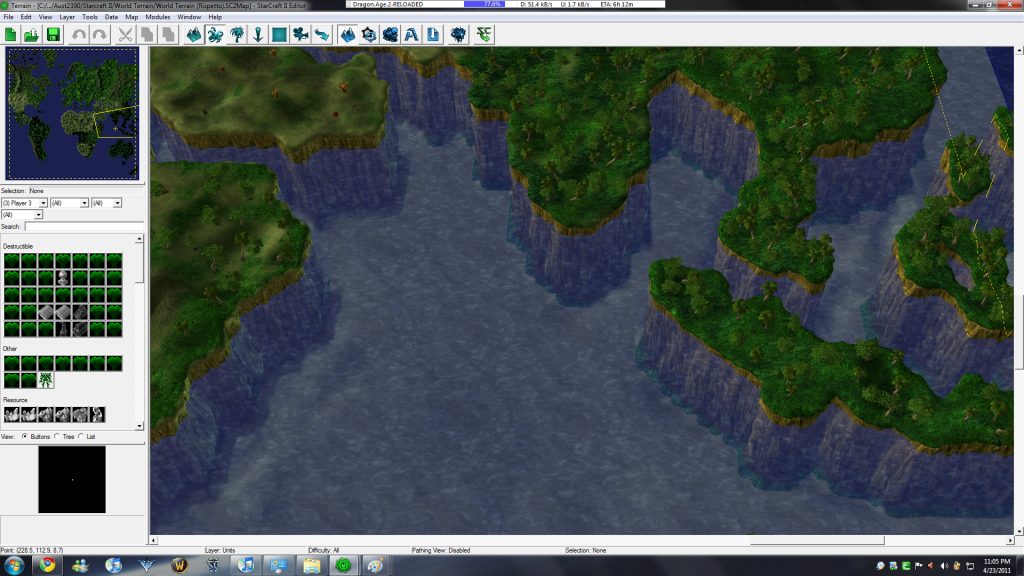Cut selection with the scissors icon
This screenshot has height=576, width=1024.
coord(125,35)
